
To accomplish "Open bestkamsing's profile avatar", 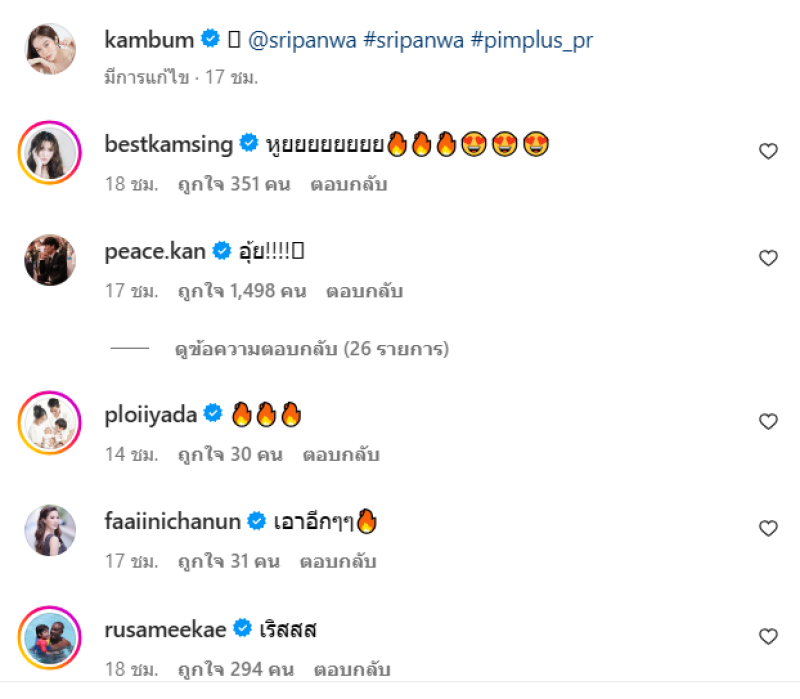I will pyautogui.click(x=50, y=154).
